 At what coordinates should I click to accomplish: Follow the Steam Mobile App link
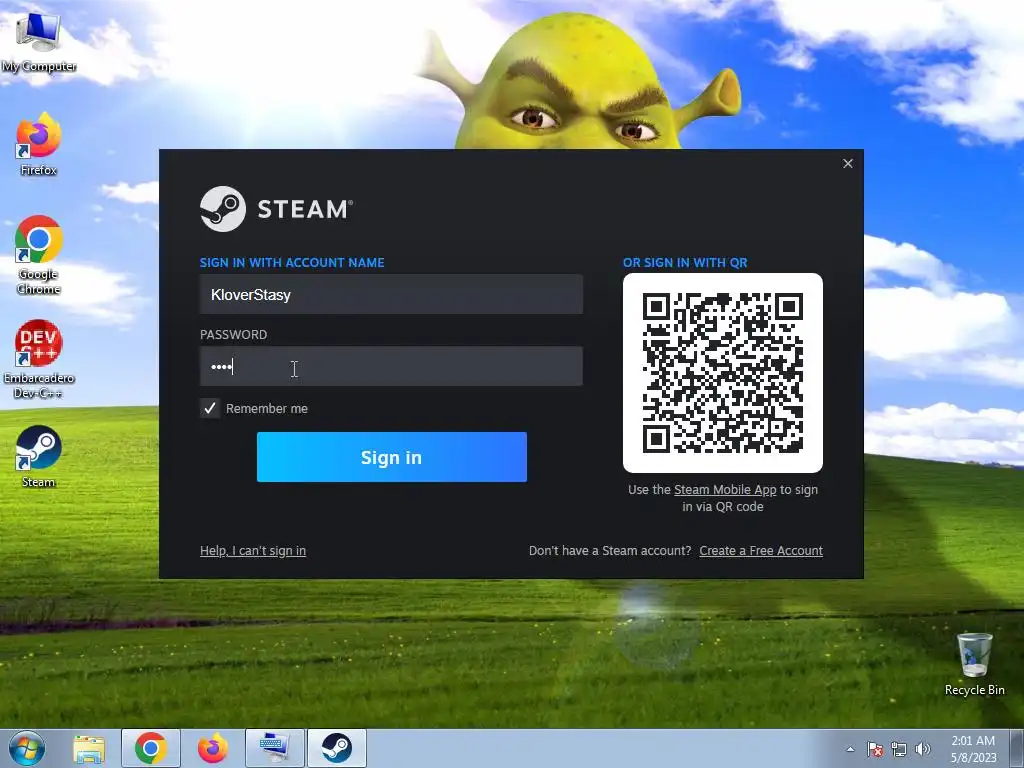[x=725, y=490]
